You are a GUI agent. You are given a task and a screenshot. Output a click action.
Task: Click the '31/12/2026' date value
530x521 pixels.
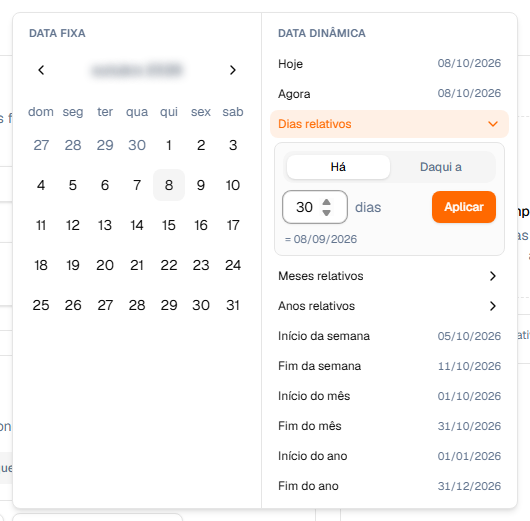(469, 486)
